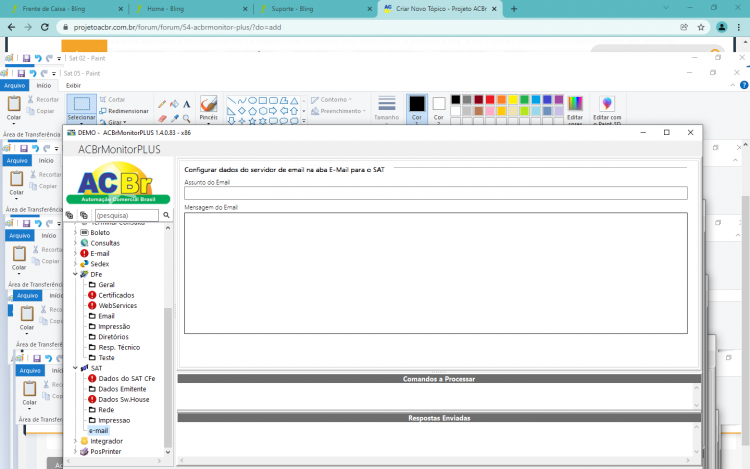Screen dimensions: 750x469
Task: Click the Chrome address bar URL
Action: coord(177,27)
